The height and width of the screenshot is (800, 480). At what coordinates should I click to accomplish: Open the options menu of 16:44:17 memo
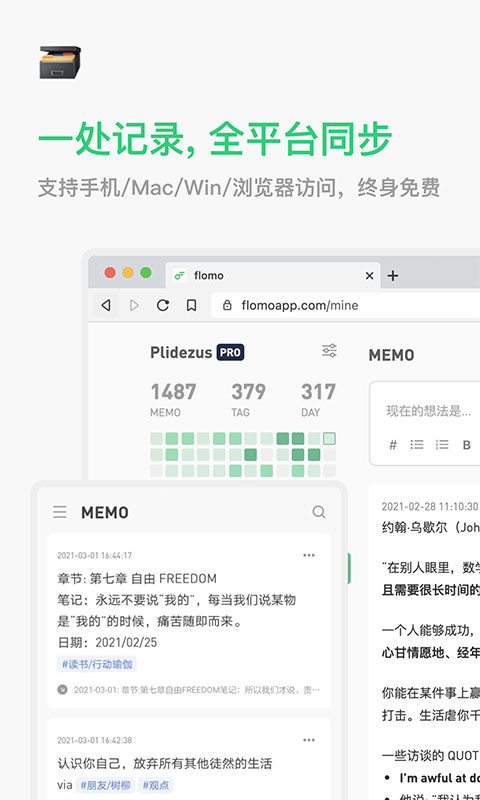tap(309, 555)
